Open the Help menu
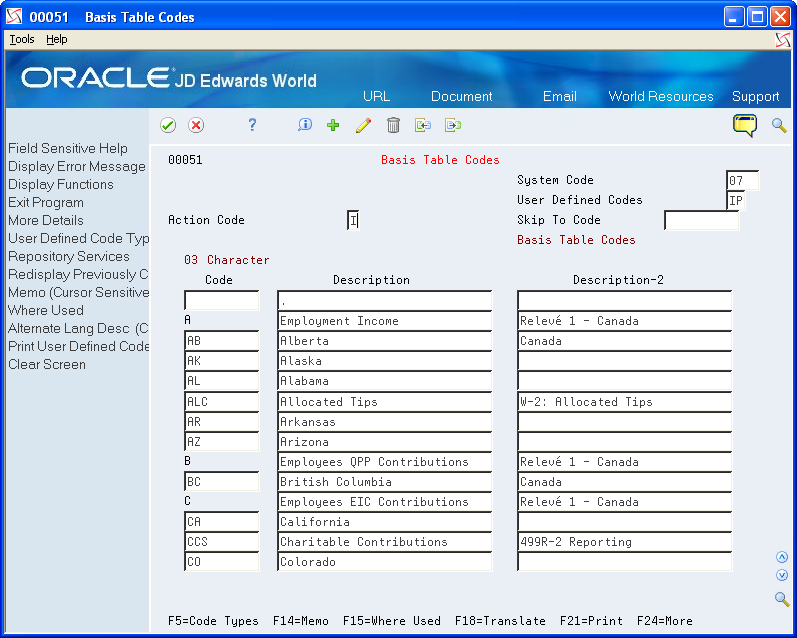This screenshot has width=797, height=638. point(56,39)
